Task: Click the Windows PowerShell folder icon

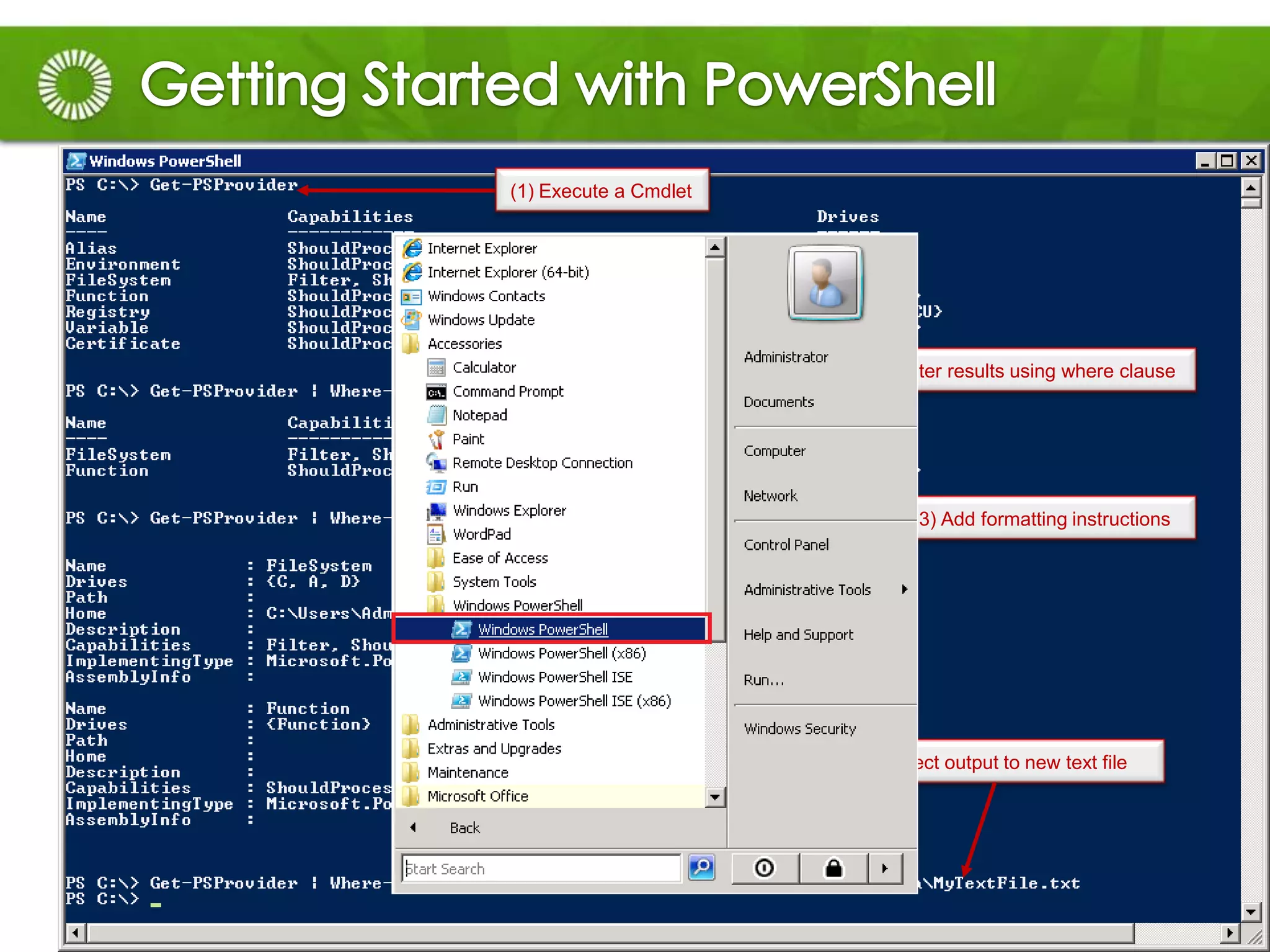Action: (436, 604)
